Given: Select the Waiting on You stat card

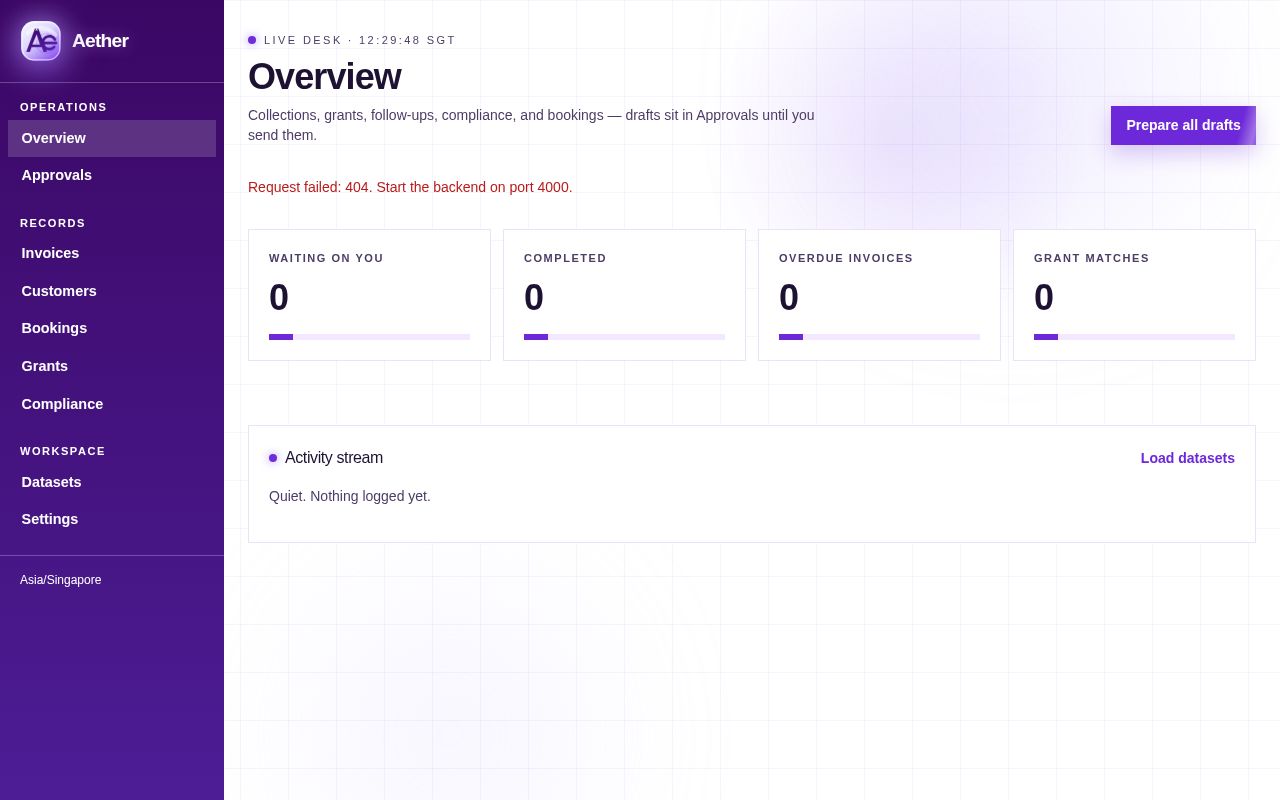Looking at the screenshot, I should [369, 295].
